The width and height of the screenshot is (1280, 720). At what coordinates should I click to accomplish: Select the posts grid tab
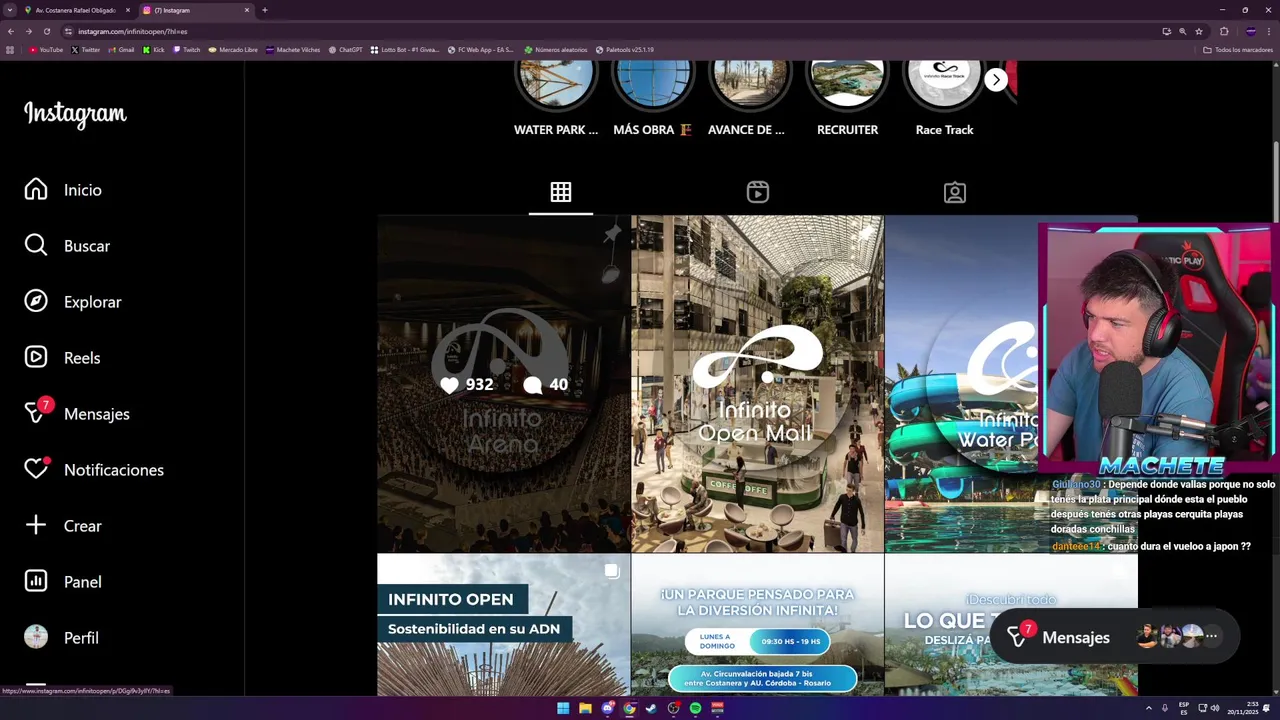pyautogui.click(x=561, y=192)
